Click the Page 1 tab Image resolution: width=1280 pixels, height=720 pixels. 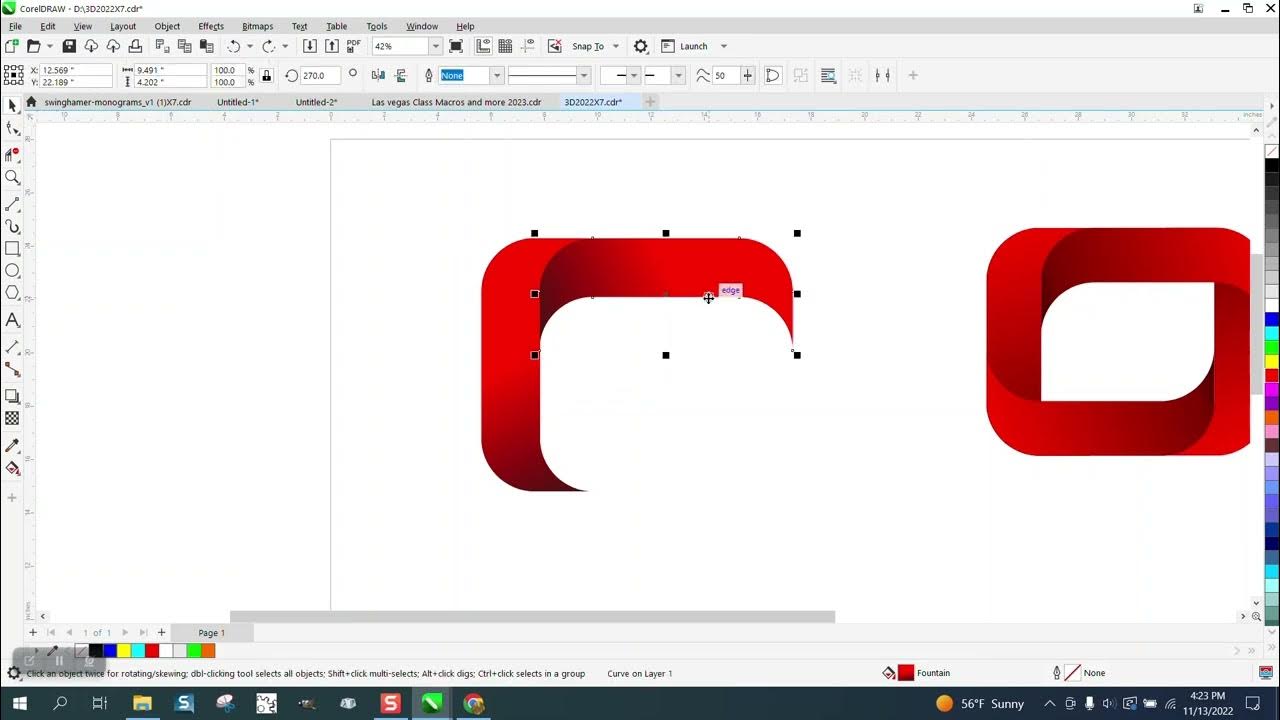click(x=211, y=632)
